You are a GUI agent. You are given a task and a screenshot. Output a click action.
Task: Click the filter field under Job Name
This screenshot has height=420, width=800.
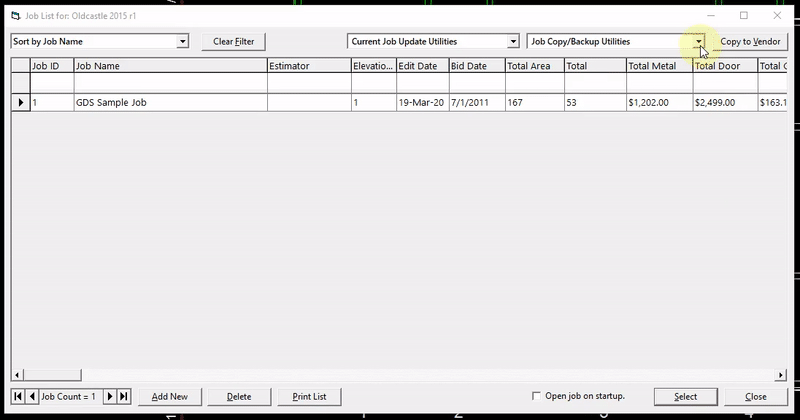pyautogui.click(x=170, y=83)
